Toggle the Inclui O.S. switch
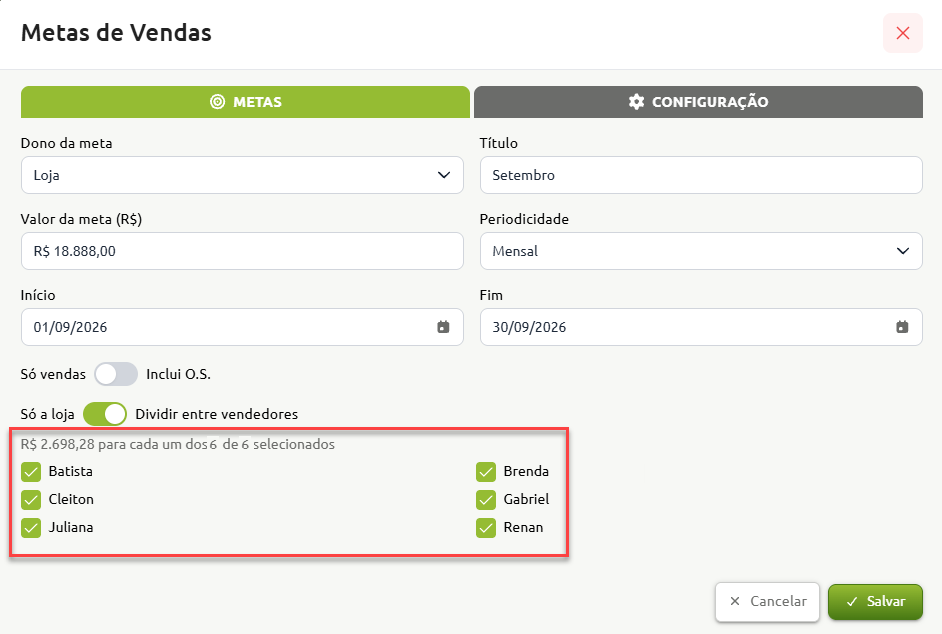Image resolution: width=942 pixels, height=634 pixels. pos(116,374)
